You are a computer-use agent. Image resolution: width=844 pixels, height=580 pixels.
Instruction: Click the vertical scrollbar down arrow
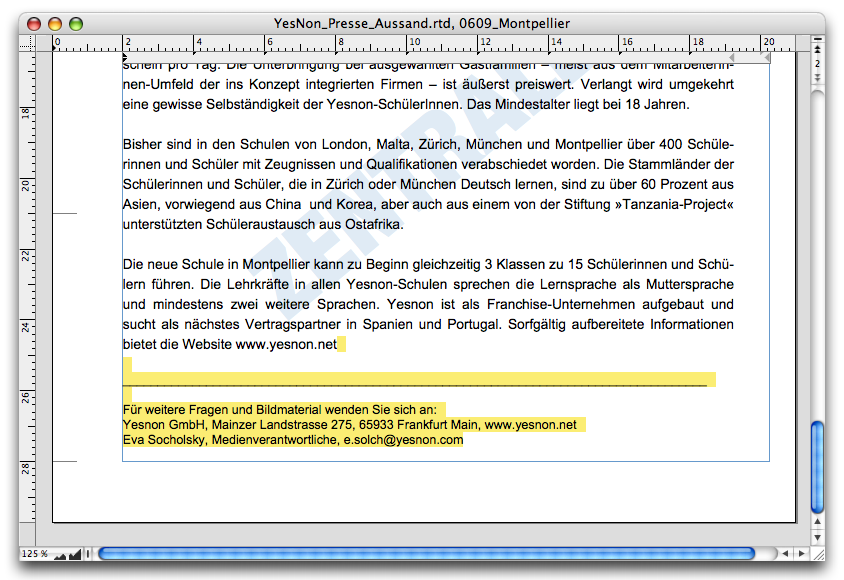coord(818,536)
